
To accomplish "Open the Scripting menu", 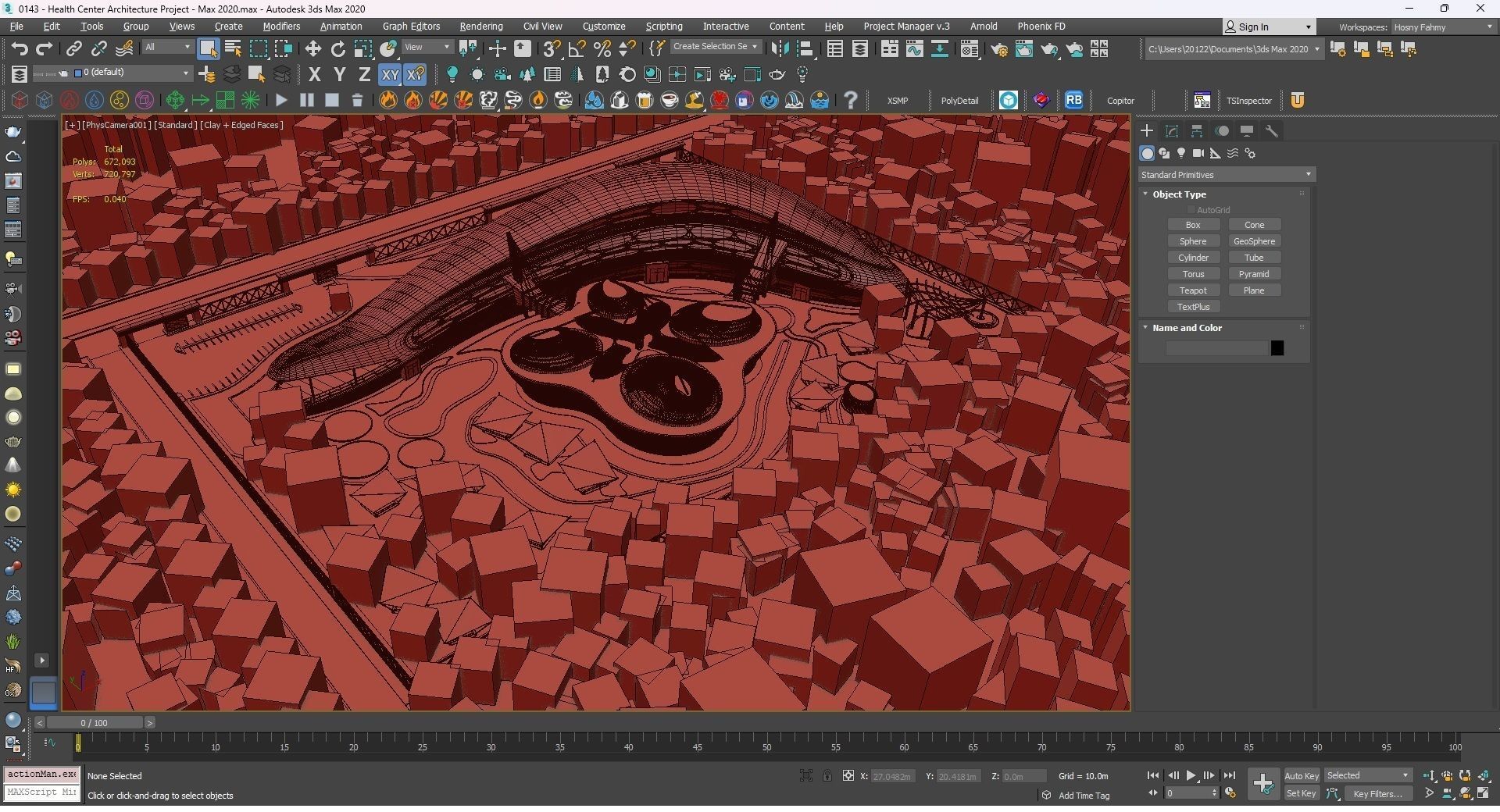I will pyautogui.click(x=664, y=27).
